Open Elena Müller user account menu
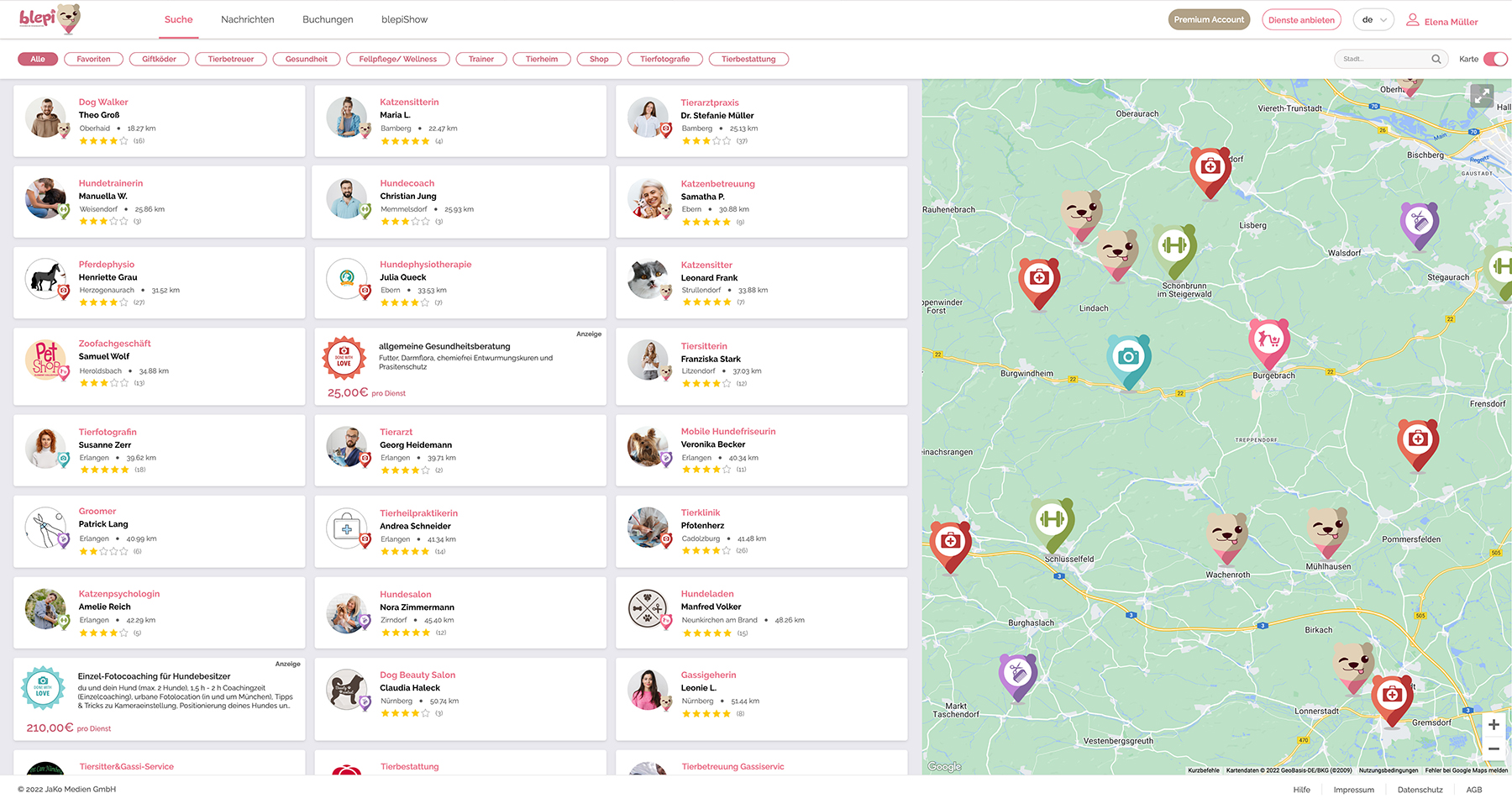The image size is (1512, 809). pyautogui.click(x=1442, y=21)
